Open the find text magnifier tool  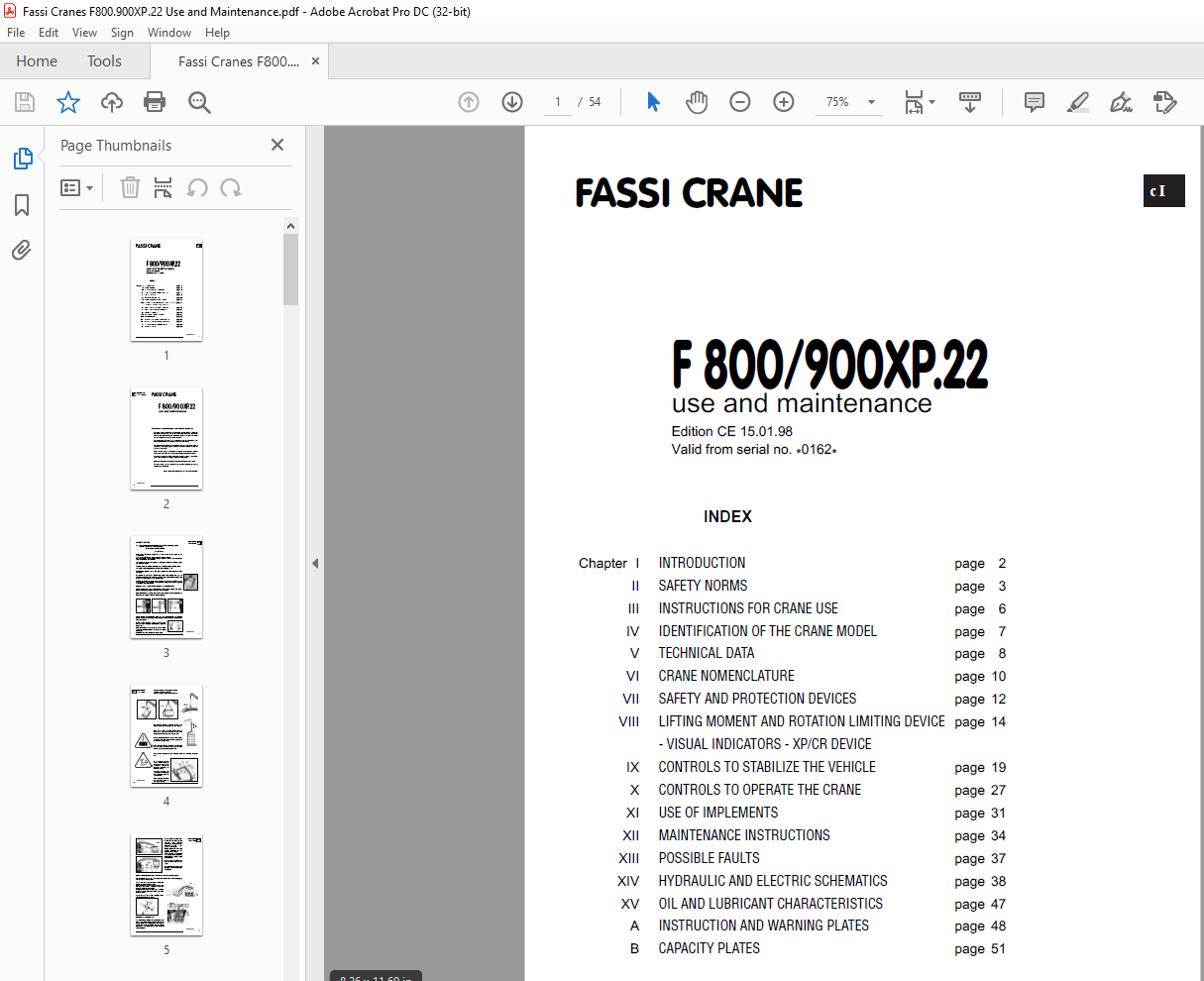(199, 102)
